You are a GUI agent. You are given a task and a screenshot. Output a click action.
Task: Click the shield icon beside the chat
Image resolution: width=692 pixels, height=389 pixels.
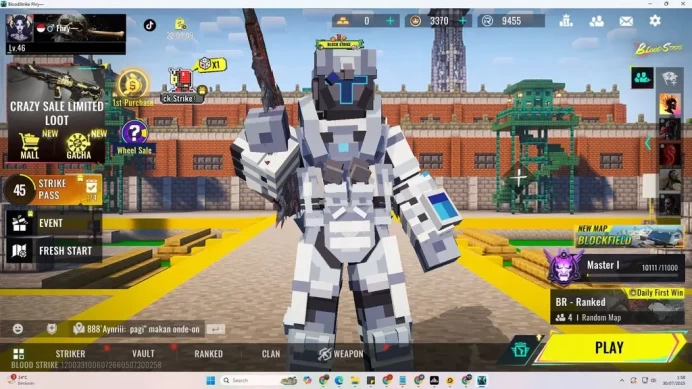tap(52, 329)
